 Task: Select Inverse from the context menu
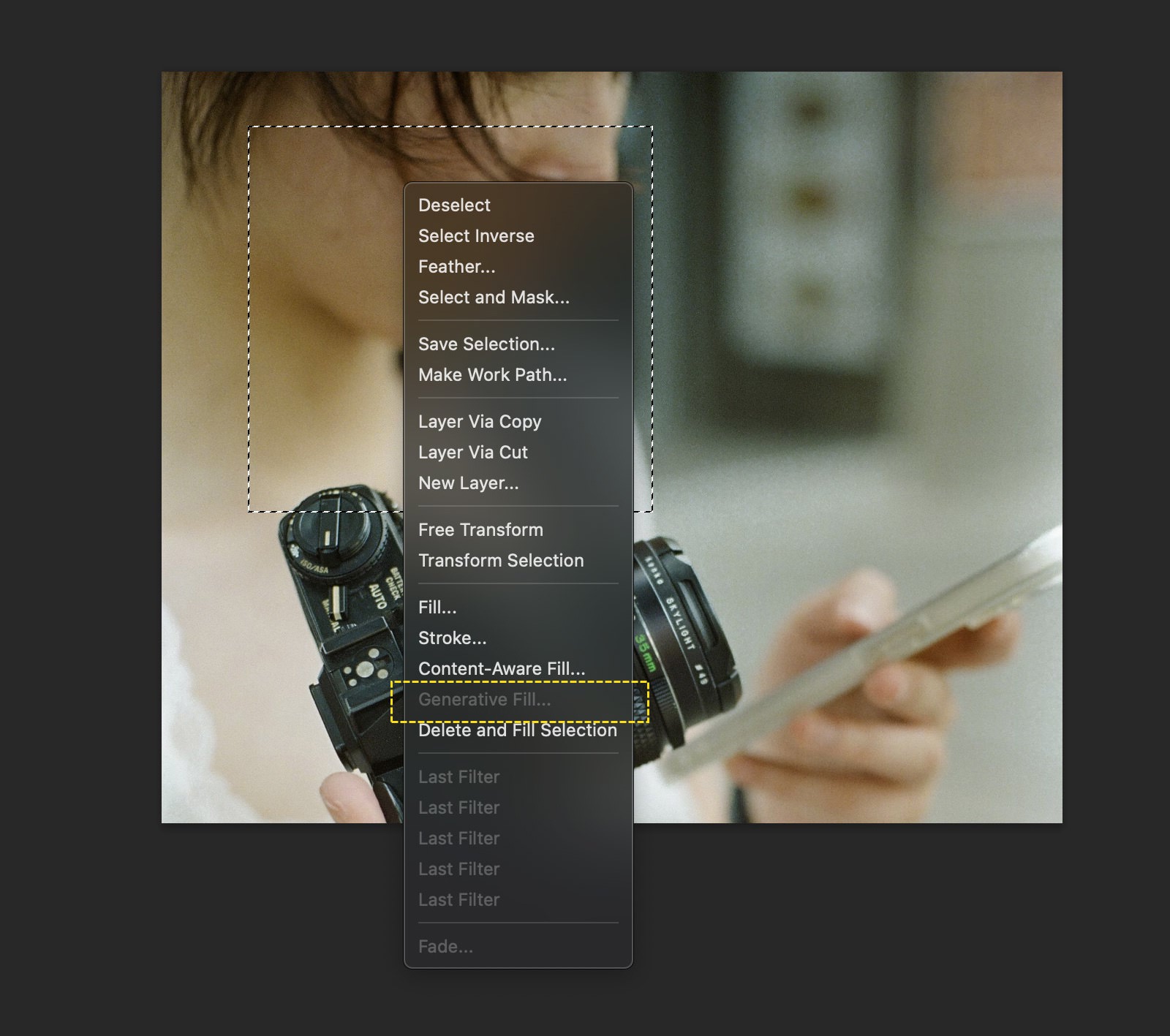click(x=476, y=236)
